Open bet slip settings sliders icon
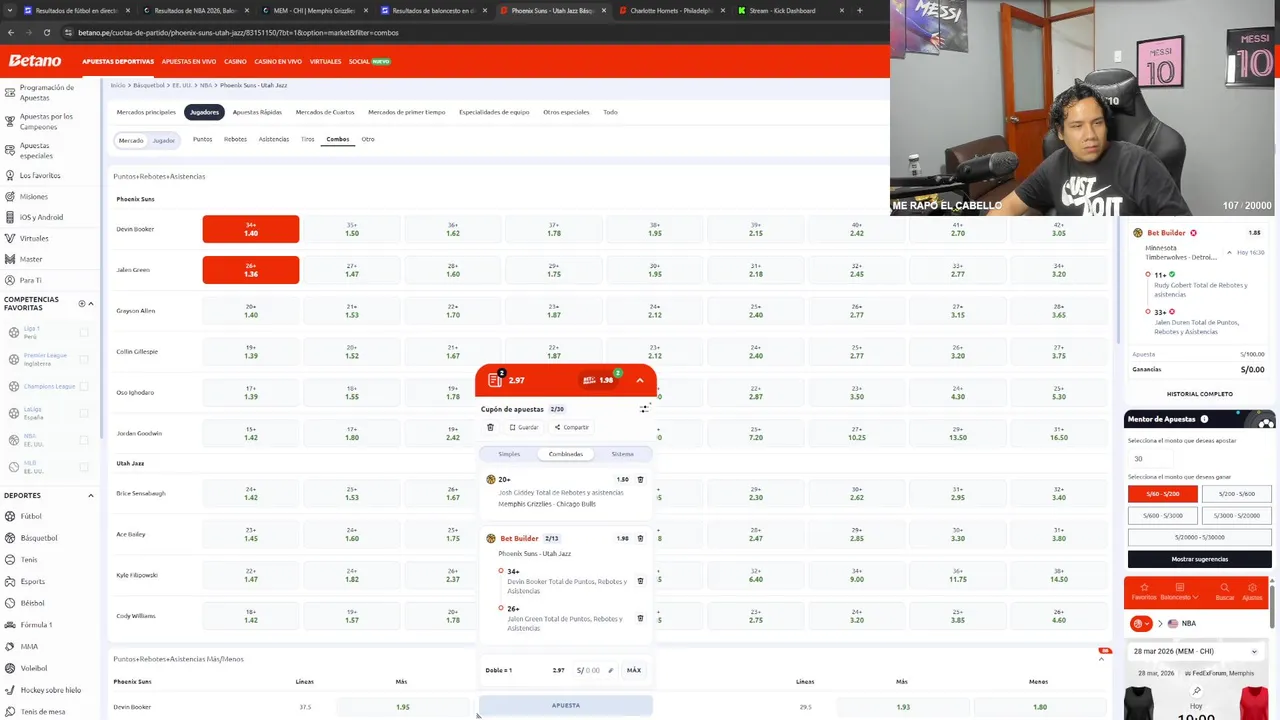The height and width of the screenshot is (720, 1280). tap(644, 409)
